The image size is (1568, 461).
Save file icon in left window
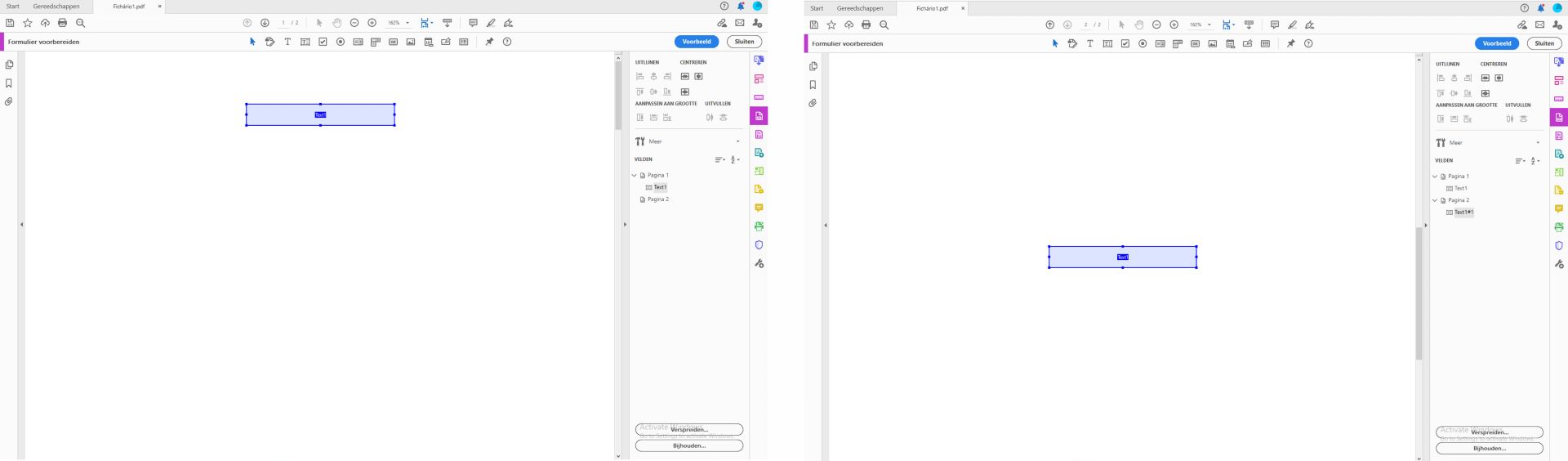10,23
